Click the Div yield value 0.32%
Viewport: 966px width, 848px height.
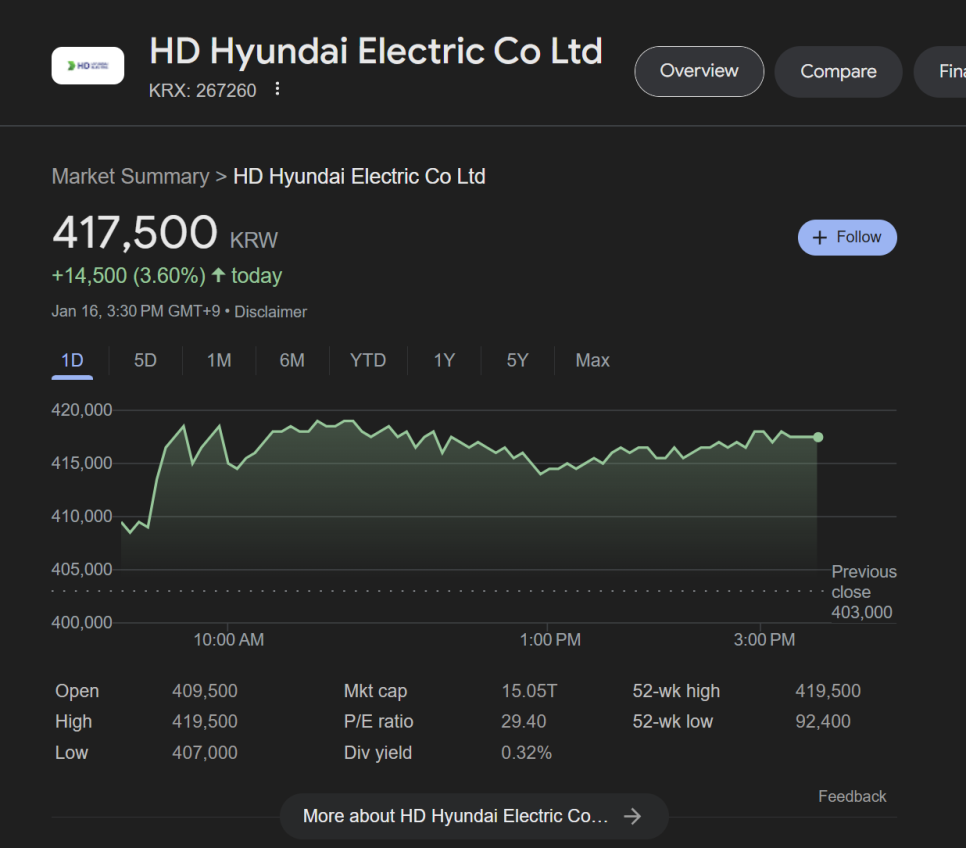click(x=526, y=752)
